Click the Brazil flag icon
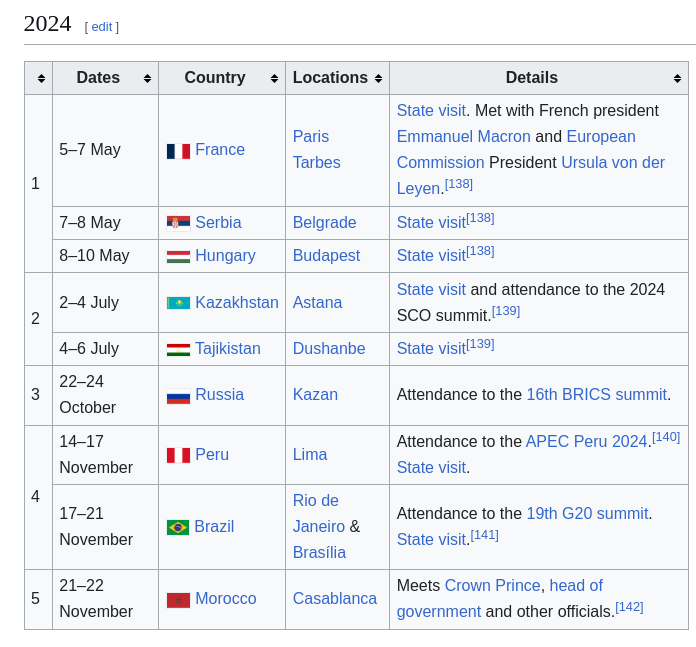The width and height of the screenshot is (696, 647). coord(178,527)
